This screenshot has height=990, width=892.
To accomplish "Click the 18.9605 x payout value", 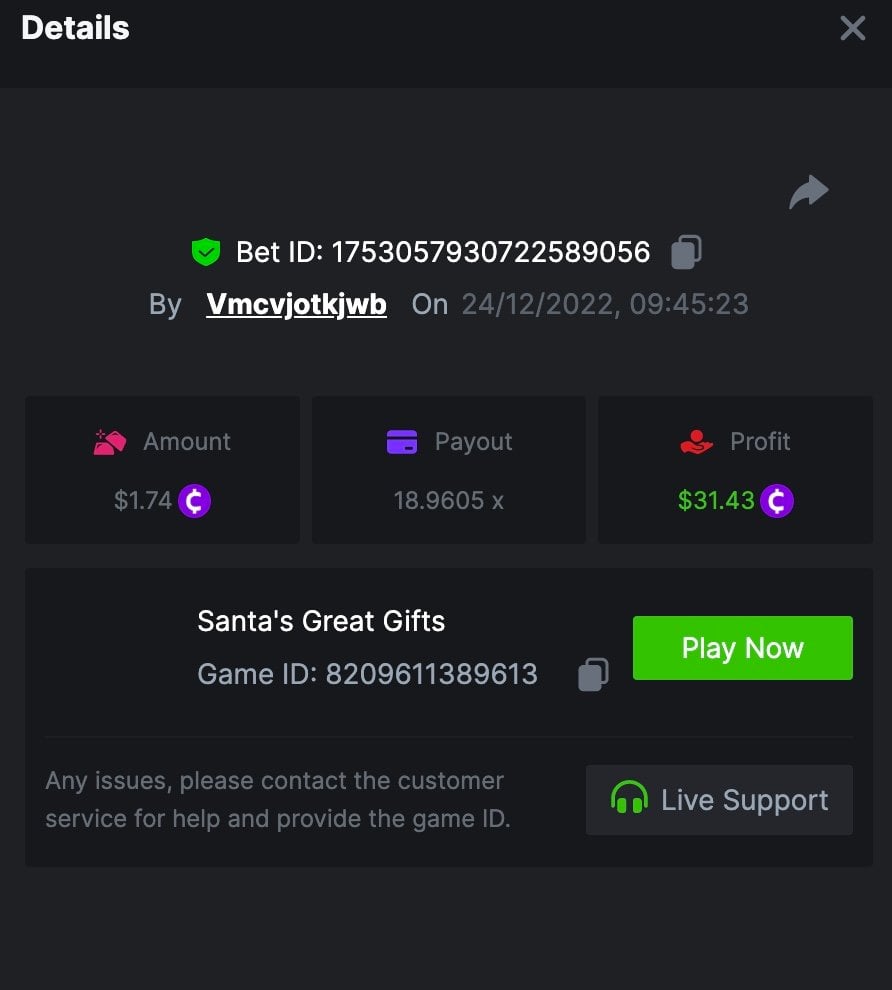I will (449, 501).
